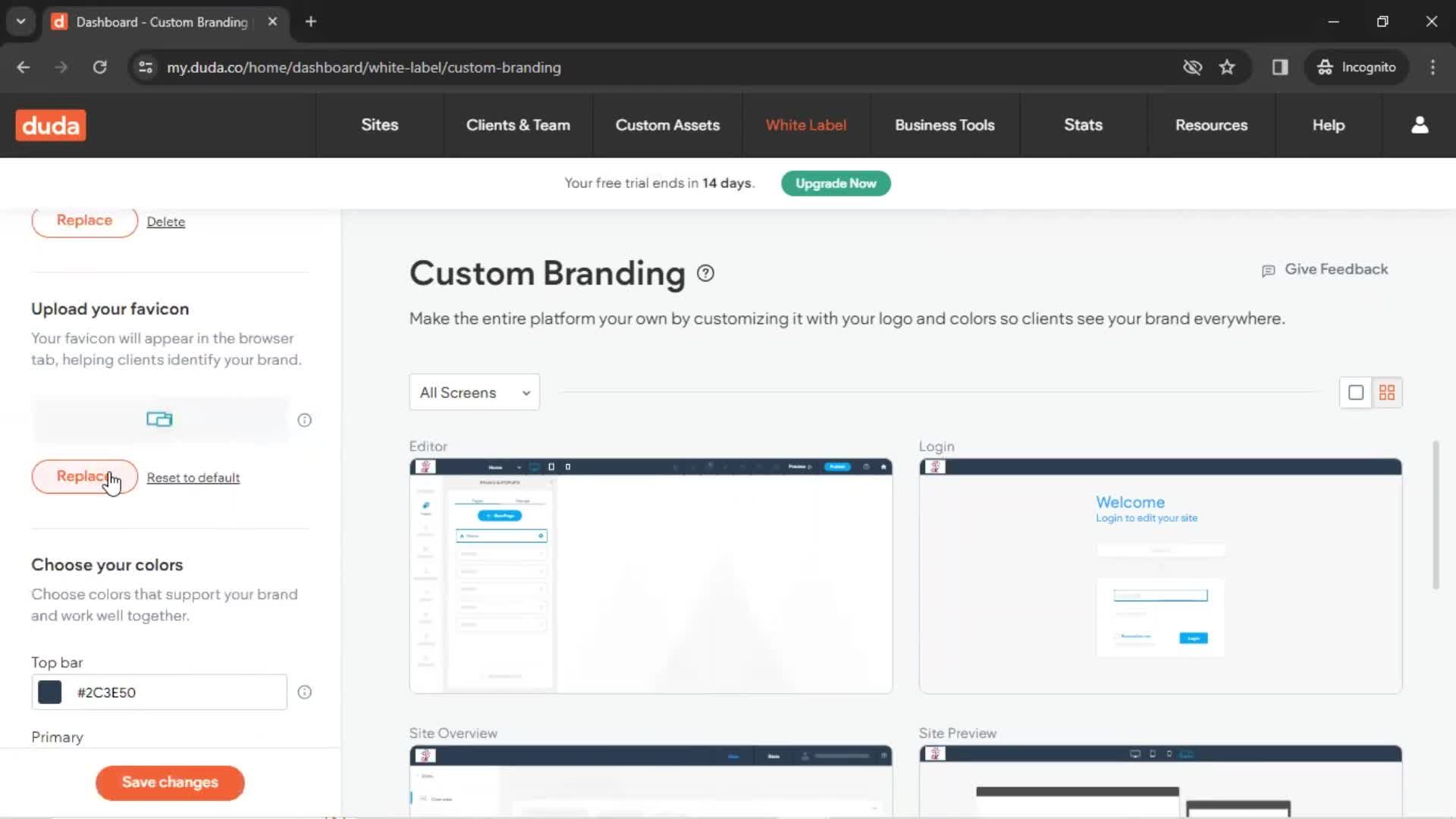Click the third-party cookies blocked eye icon

coord(1192,67)
